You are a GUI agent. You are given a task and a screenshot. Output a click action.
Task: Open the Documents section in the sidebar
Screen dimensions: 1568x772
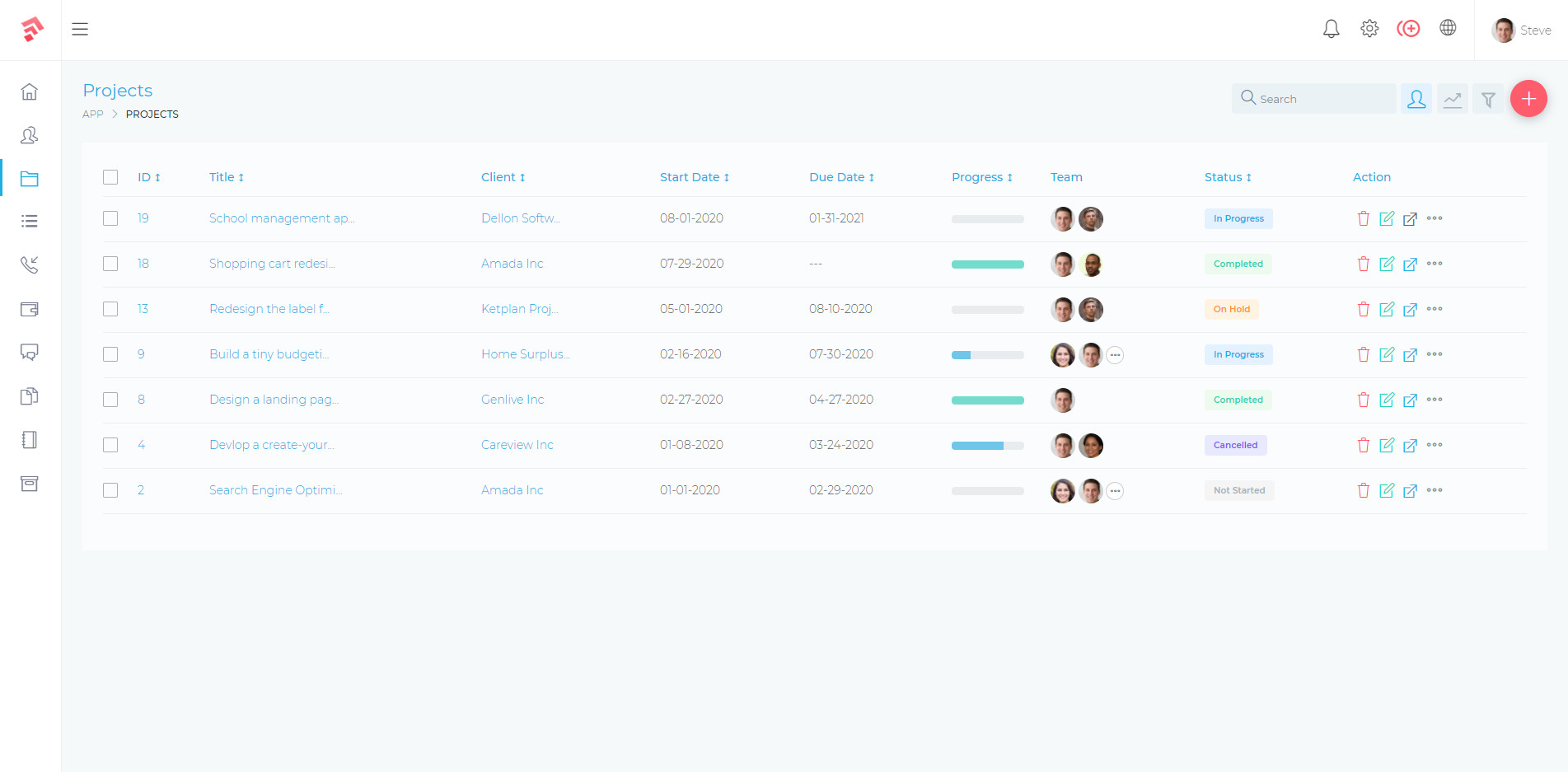point(30,396)
